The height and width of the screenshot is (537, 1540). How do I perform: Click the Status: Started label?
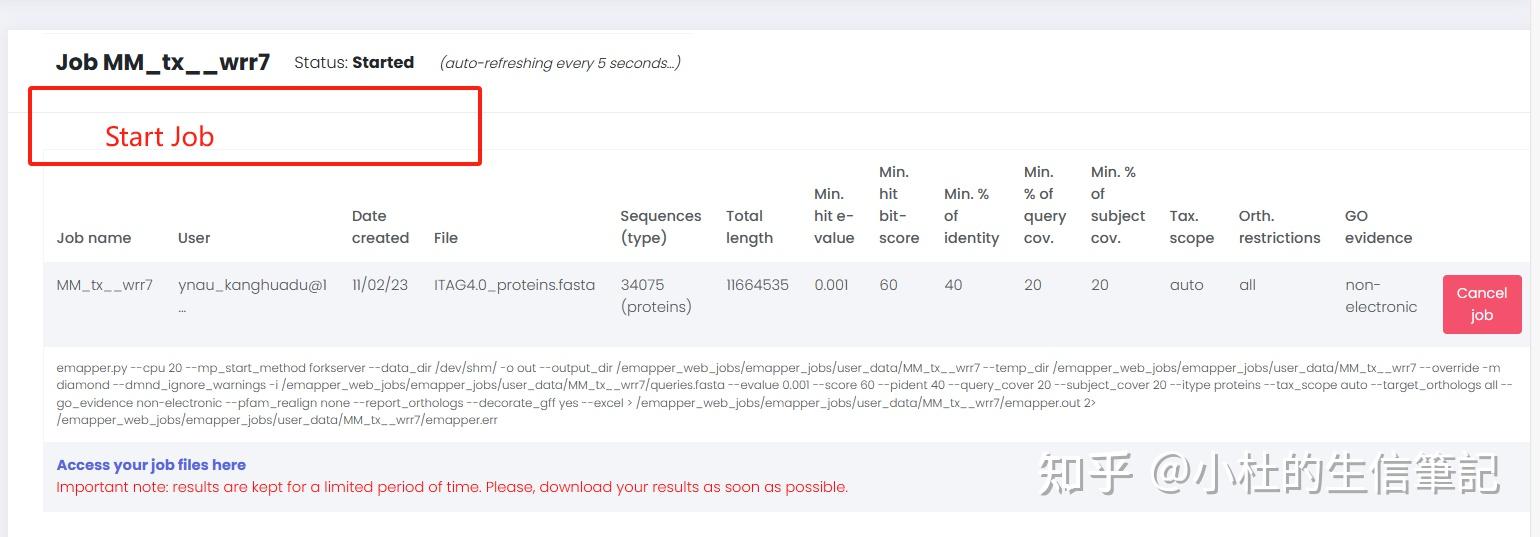354,63
